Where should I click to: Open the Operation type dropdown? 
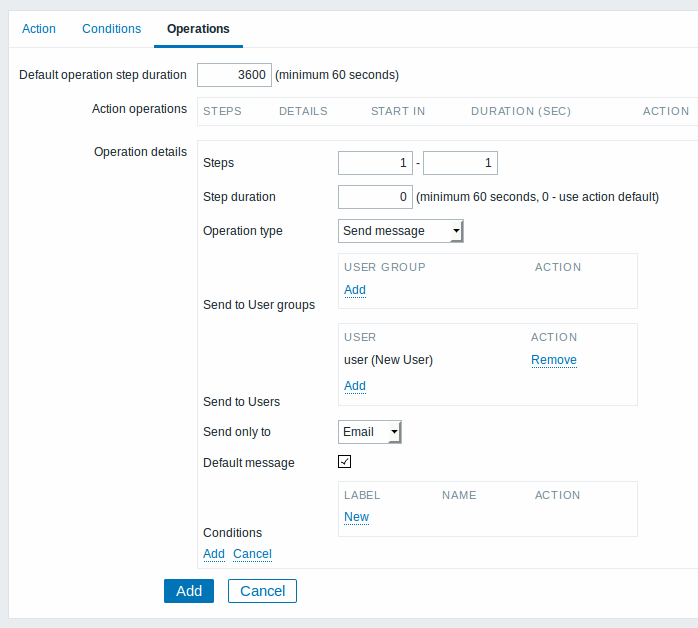(x=401, y=231)
